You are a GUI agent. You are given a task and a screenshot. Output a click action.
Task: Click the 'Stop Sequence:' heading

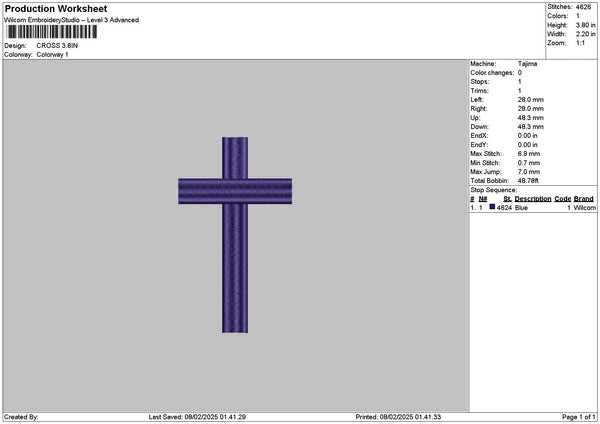pyautogui.click(x=494, y=190)
